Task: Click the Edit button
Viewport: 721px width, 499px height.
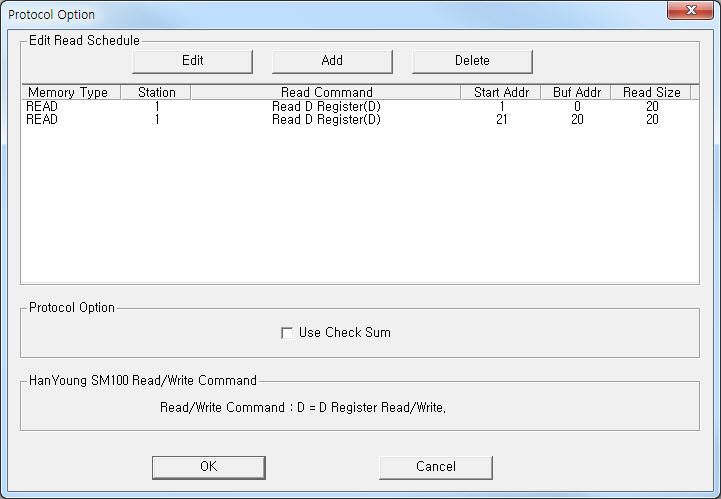Action: pos(192,61)
